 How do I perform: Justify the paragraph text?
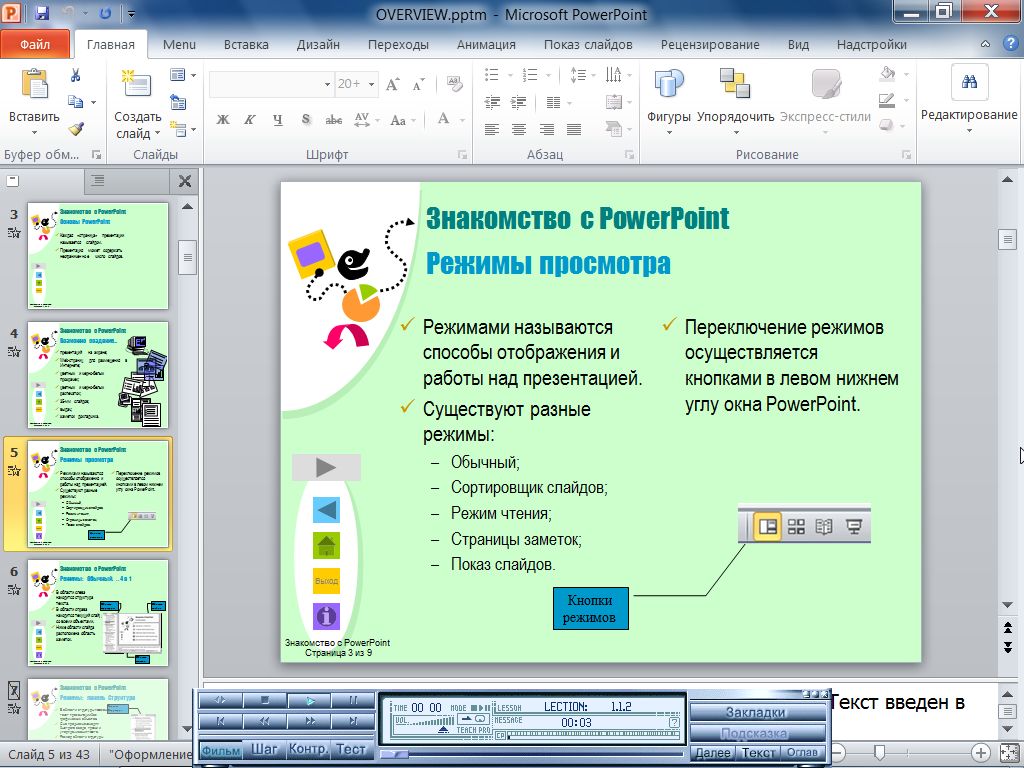pyautogui.click(x=574, y=129)
